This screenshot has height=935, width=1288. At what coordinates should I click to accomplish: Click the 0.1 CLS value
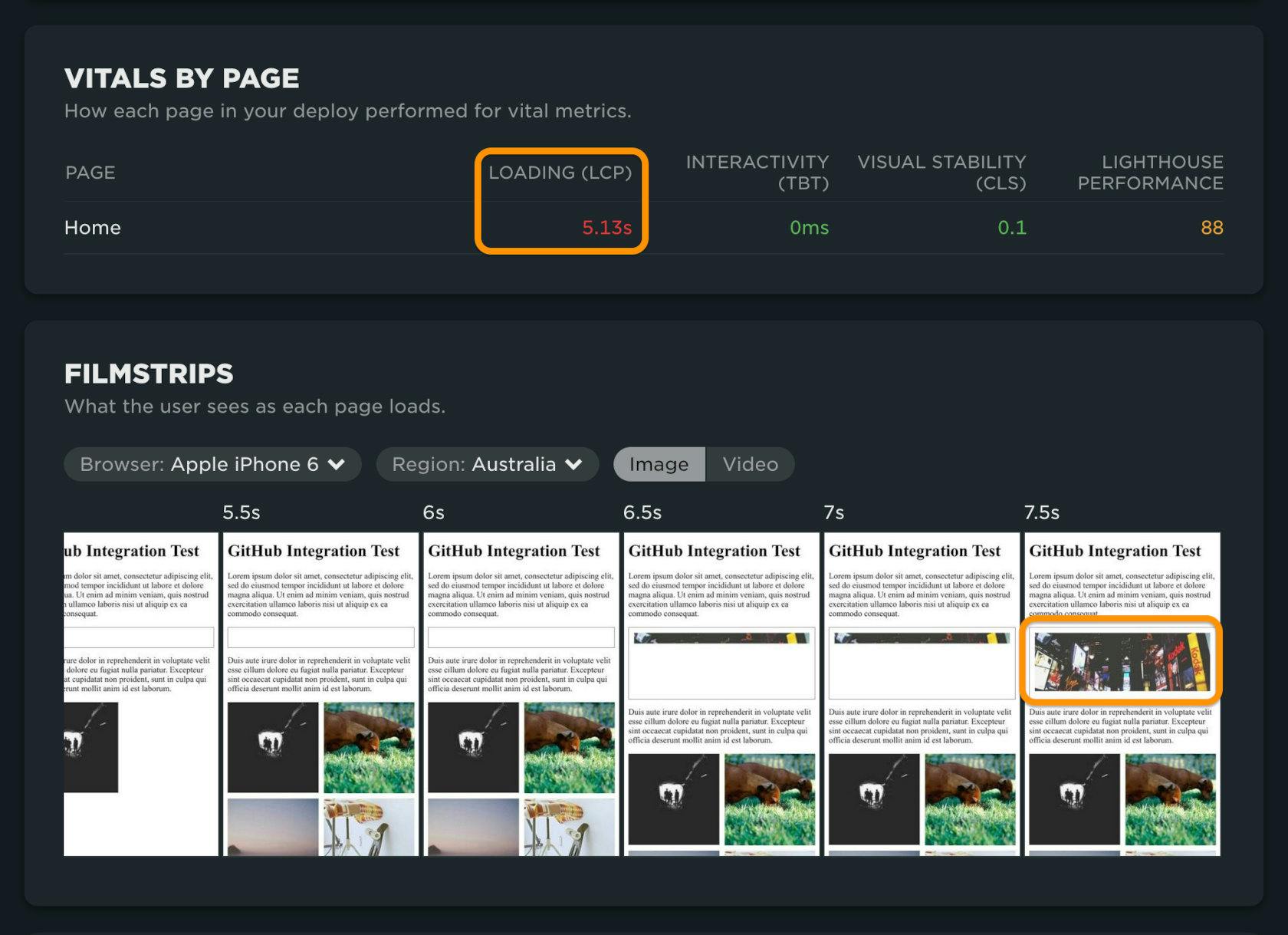[1011, 228]
